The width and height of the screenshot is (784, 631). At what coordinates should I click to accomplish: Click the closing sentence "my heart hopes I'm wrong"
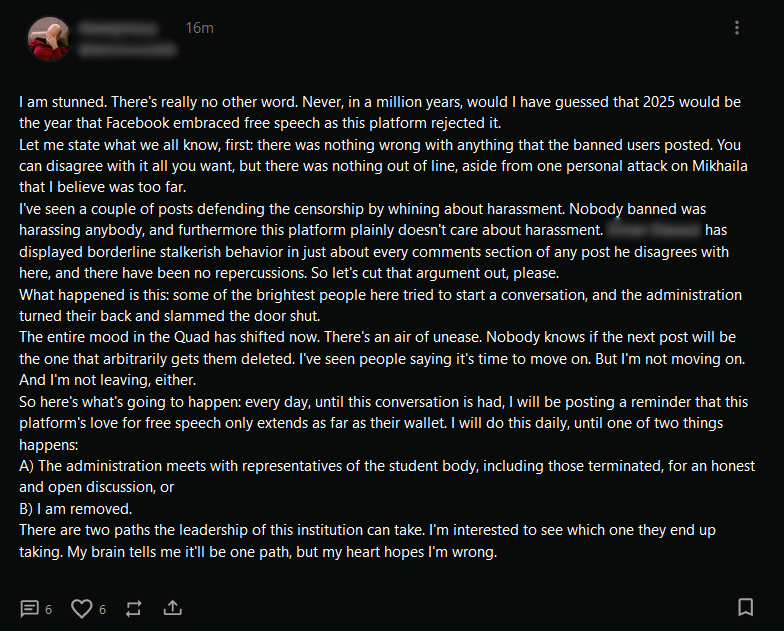[x=408, y=552]
